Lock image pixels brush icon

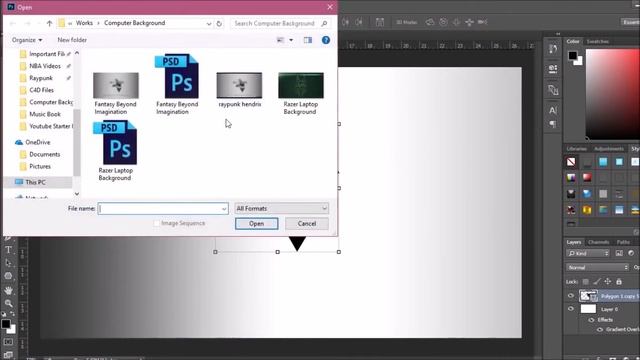pyautogui.click(x=597, y=282)
